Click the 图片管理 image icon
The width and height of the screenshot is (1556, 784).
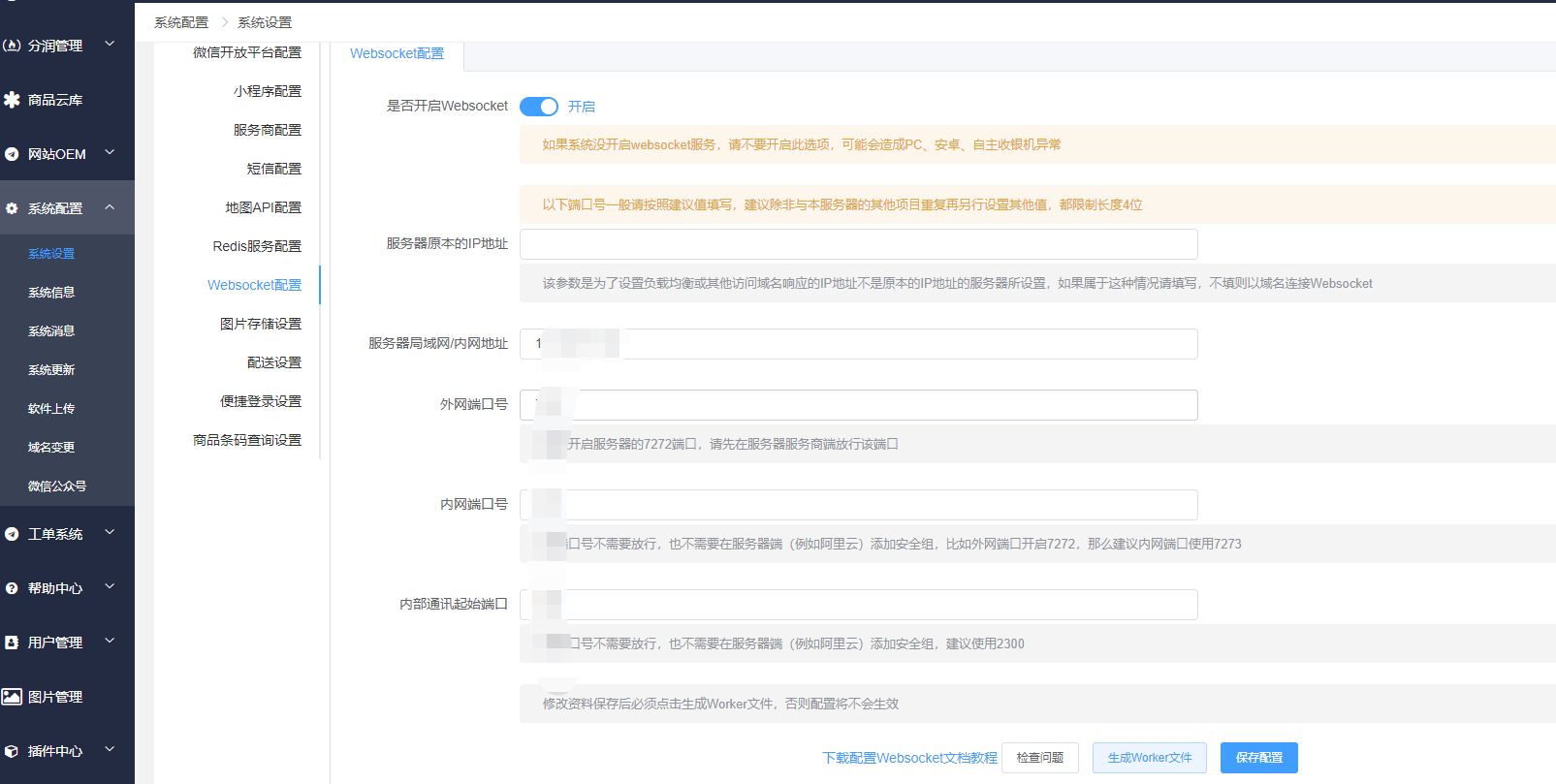(12, 697)
